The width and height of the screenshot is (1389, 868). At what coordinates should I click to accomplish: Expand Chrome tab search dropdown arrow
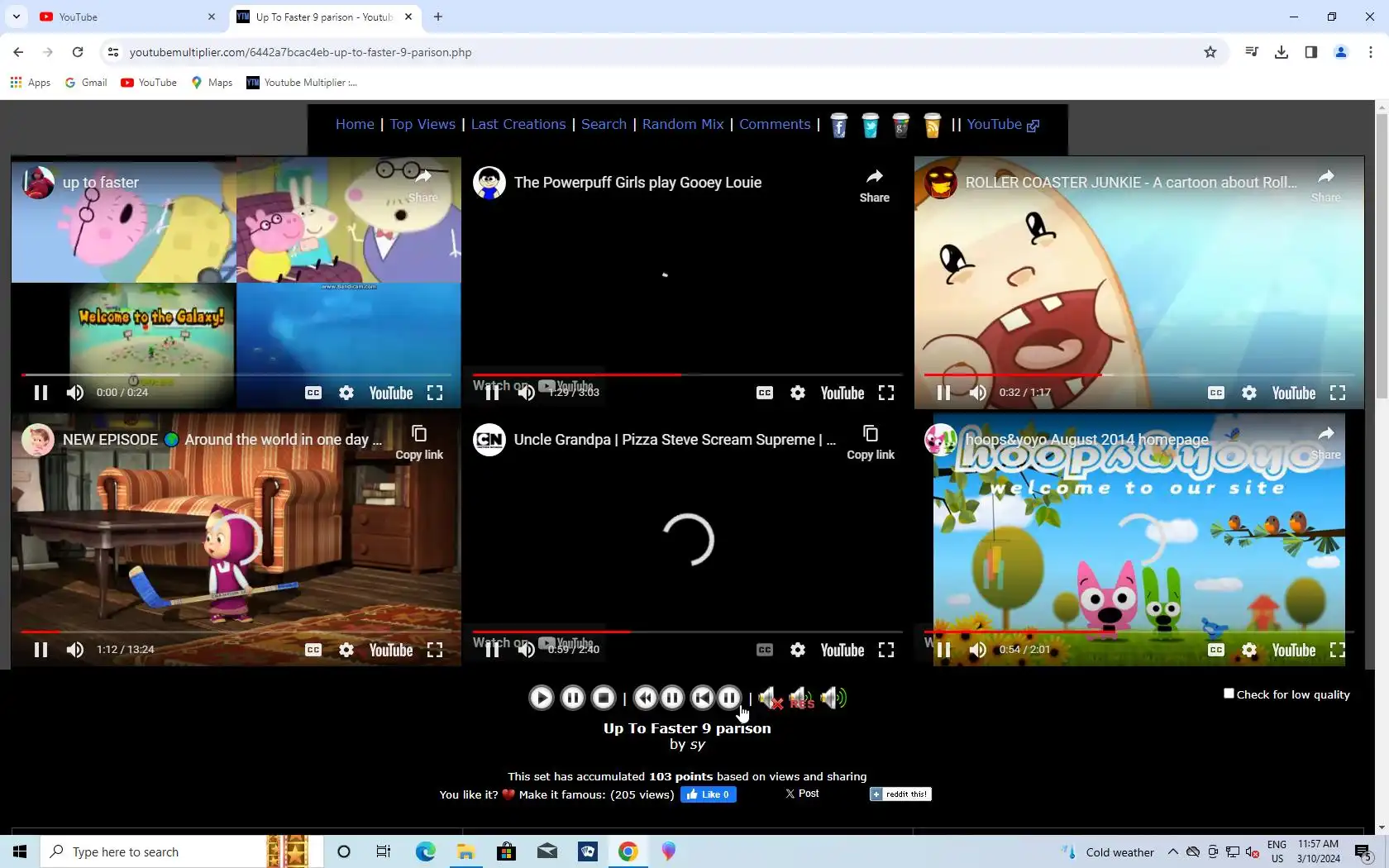pos(17,17)
